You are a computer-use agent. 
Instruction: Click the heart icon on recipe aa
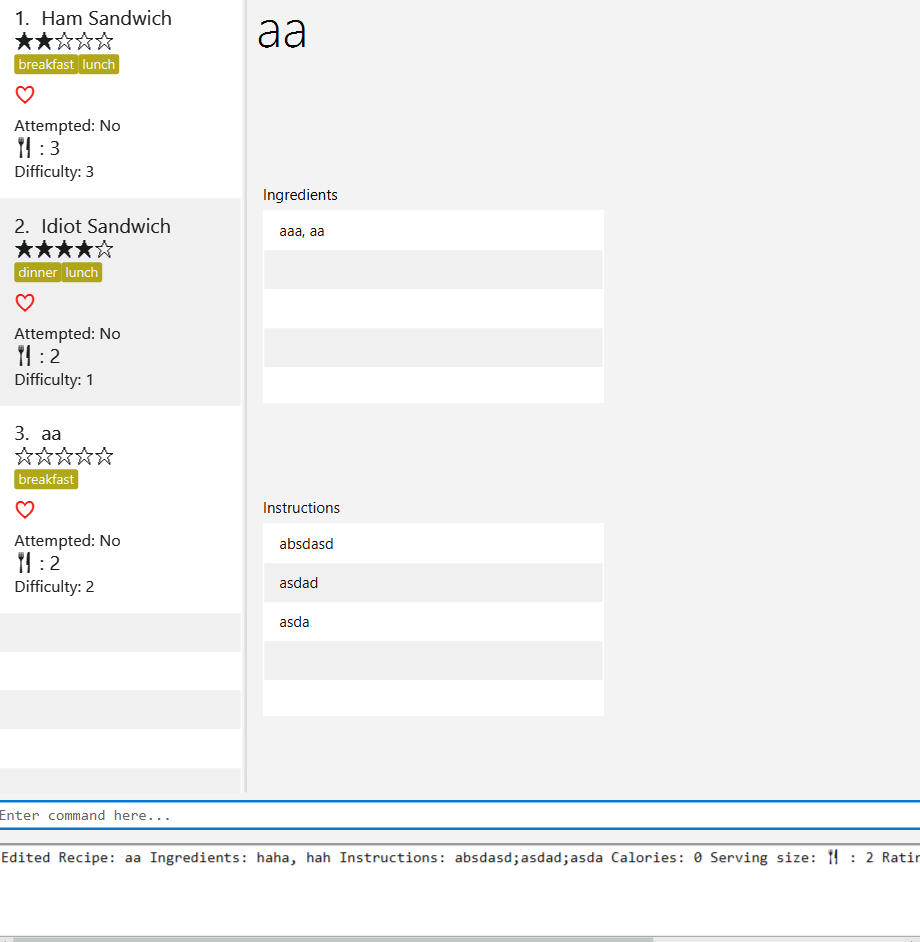25,510
